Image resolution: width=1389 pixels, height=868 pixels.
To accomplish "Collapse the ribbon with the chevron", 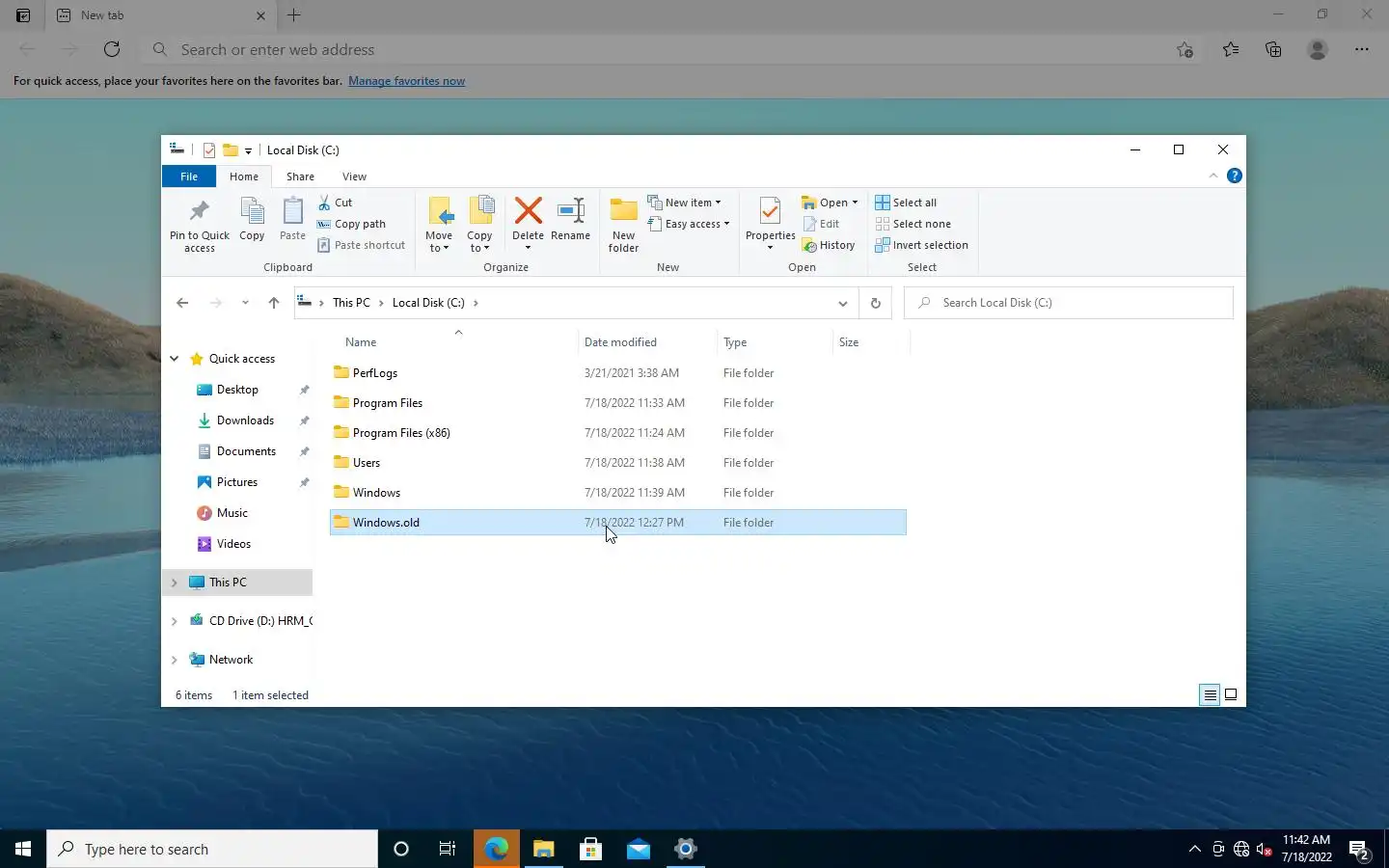I will point(1213,176).
